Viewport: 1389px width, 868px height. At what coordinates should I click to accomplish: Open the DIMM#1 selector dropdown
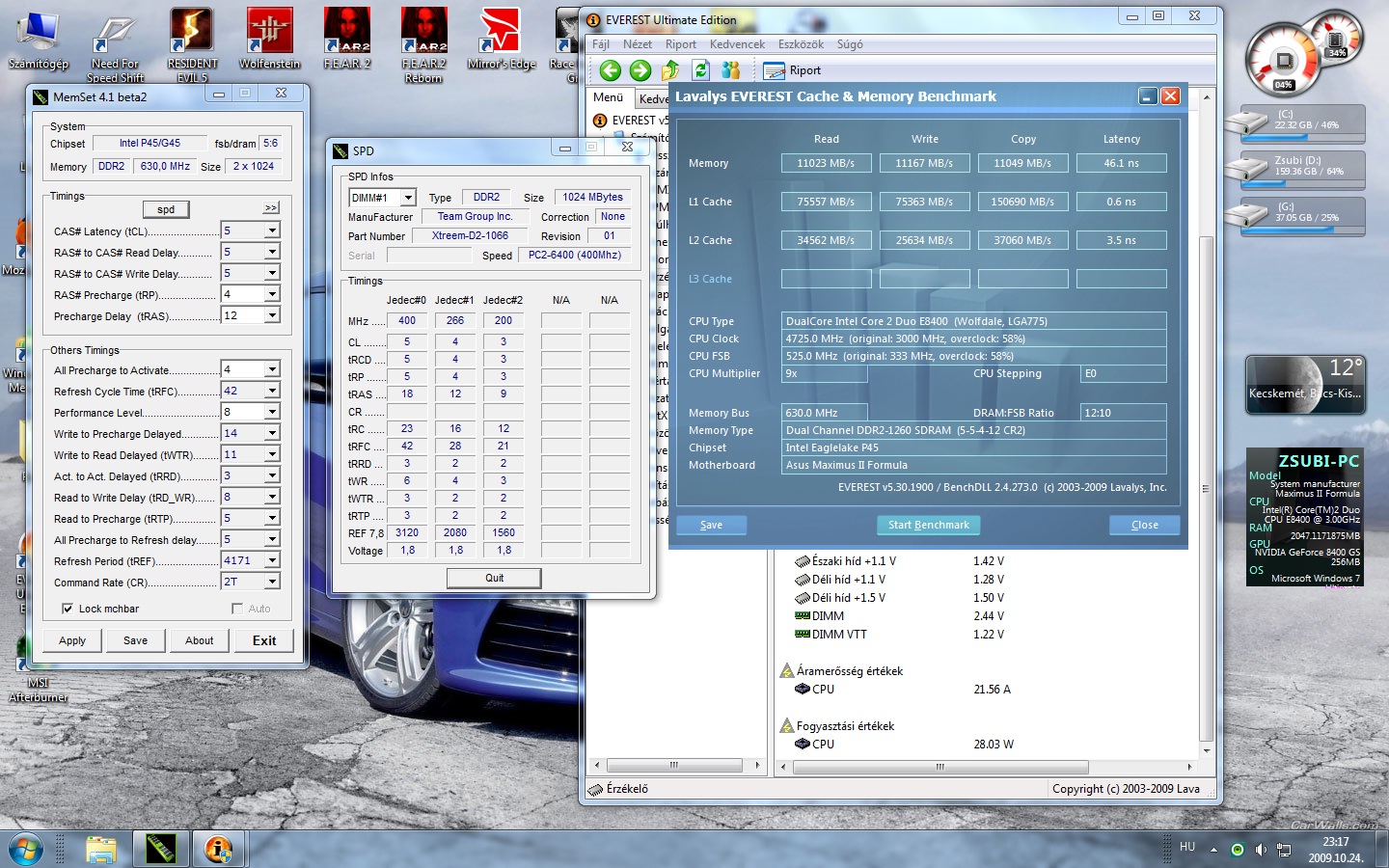408,197
